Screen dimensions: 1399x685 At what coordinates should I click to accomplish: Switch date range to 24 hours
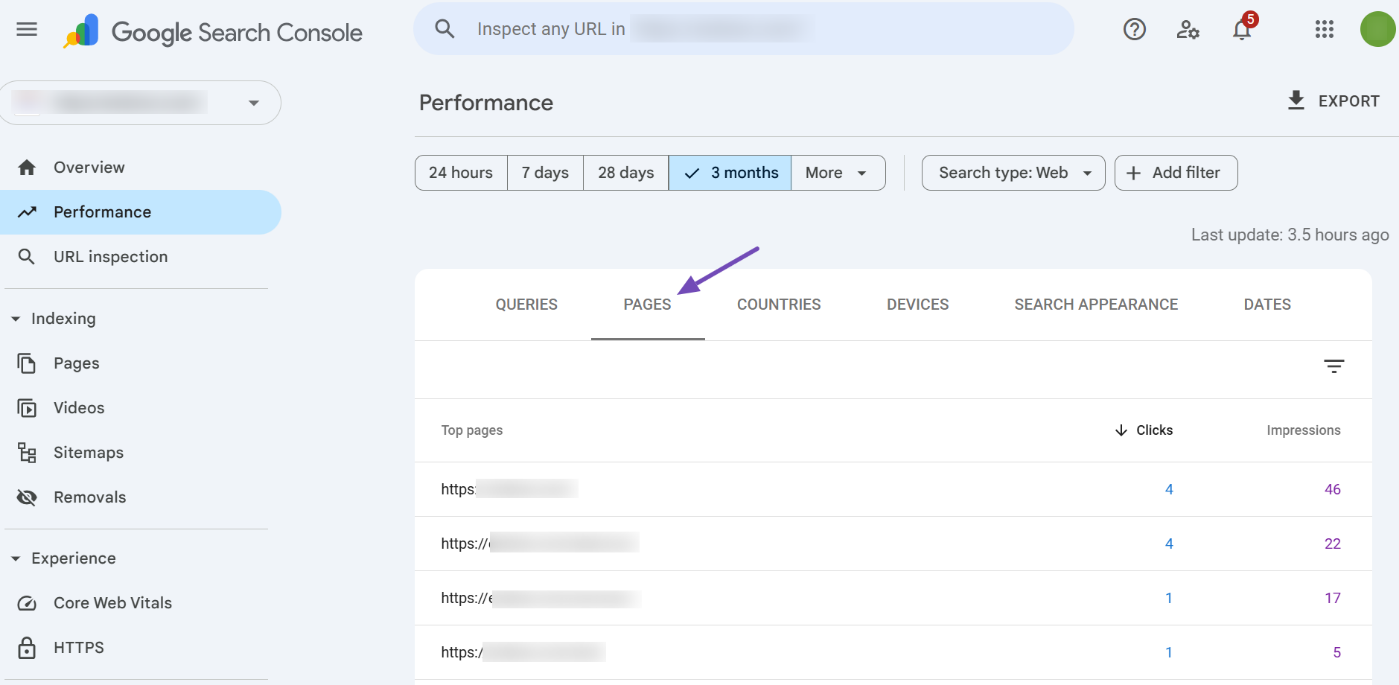coord(460,172)
